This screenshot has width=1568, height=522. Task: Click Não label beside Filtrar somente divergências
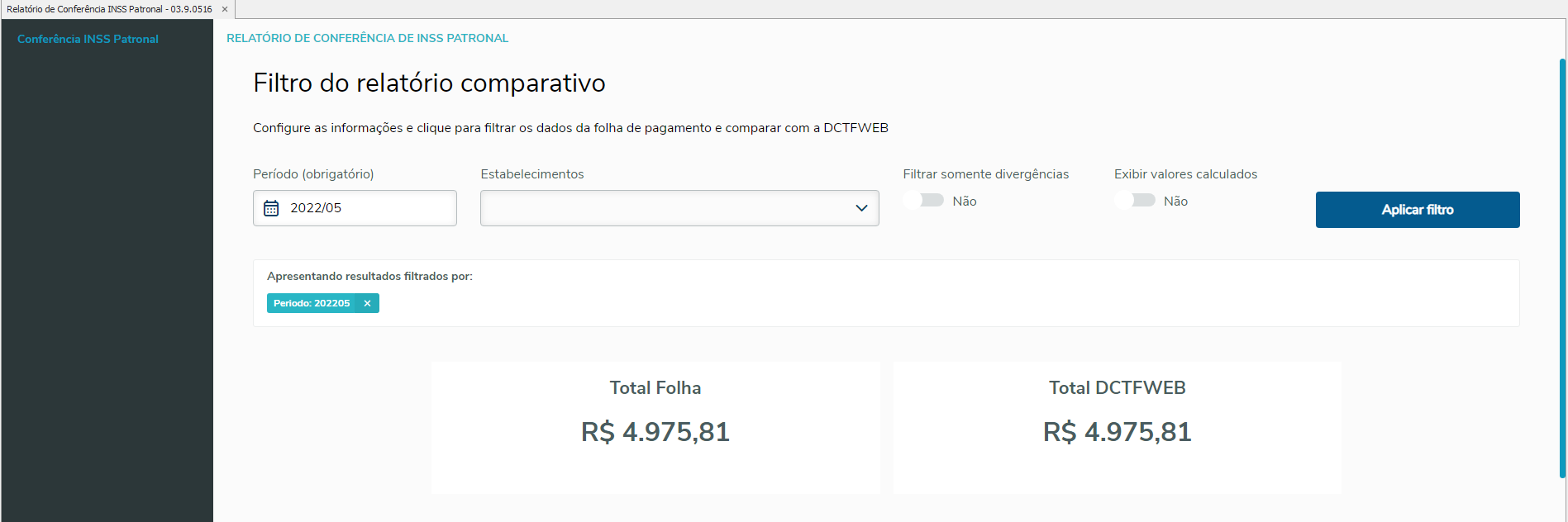click(x=964, y=202)
